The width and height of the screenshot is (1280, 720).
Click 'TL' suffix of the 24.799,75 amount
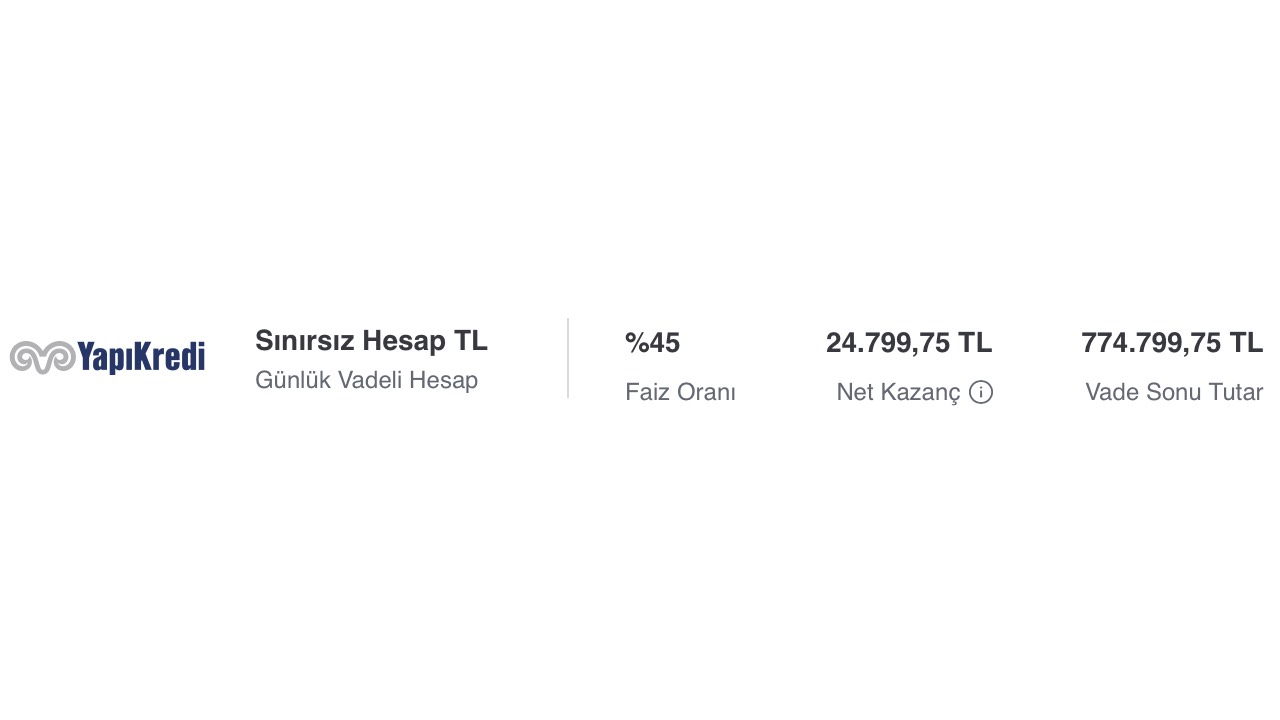pos(975,343)
